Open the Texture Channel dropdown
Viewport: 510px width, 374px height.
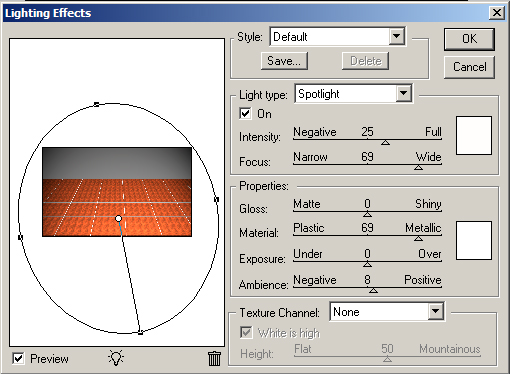click(x=435, y=312)
